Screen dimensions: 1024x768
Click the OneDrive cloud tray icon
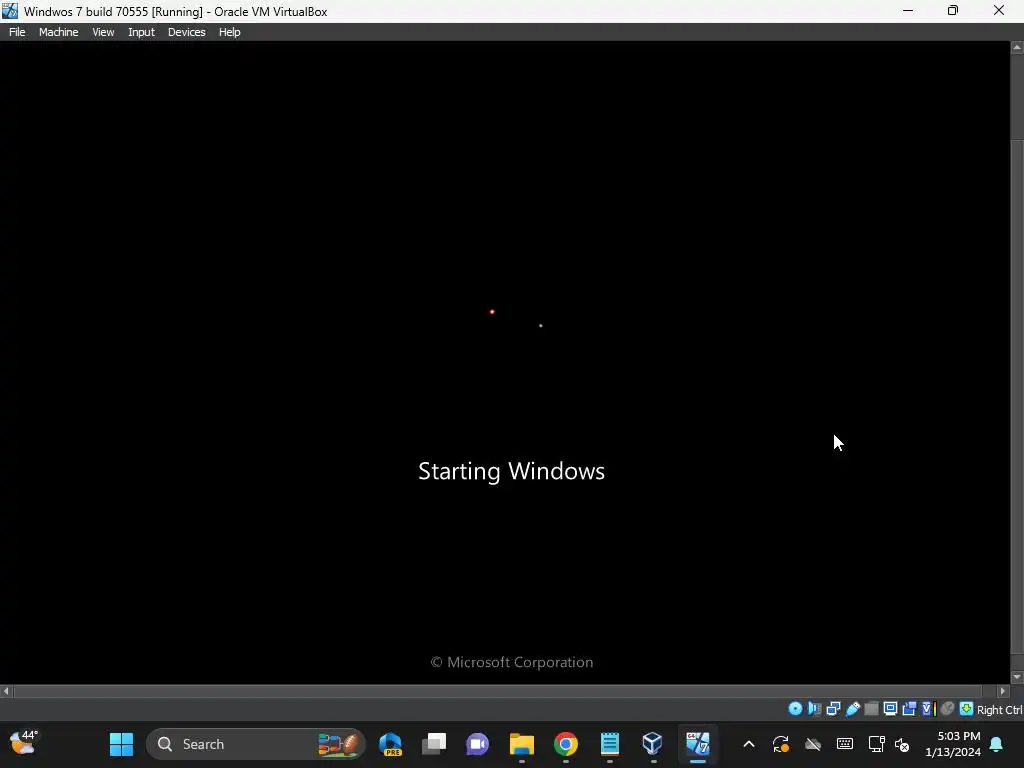[x=813, y=744]
